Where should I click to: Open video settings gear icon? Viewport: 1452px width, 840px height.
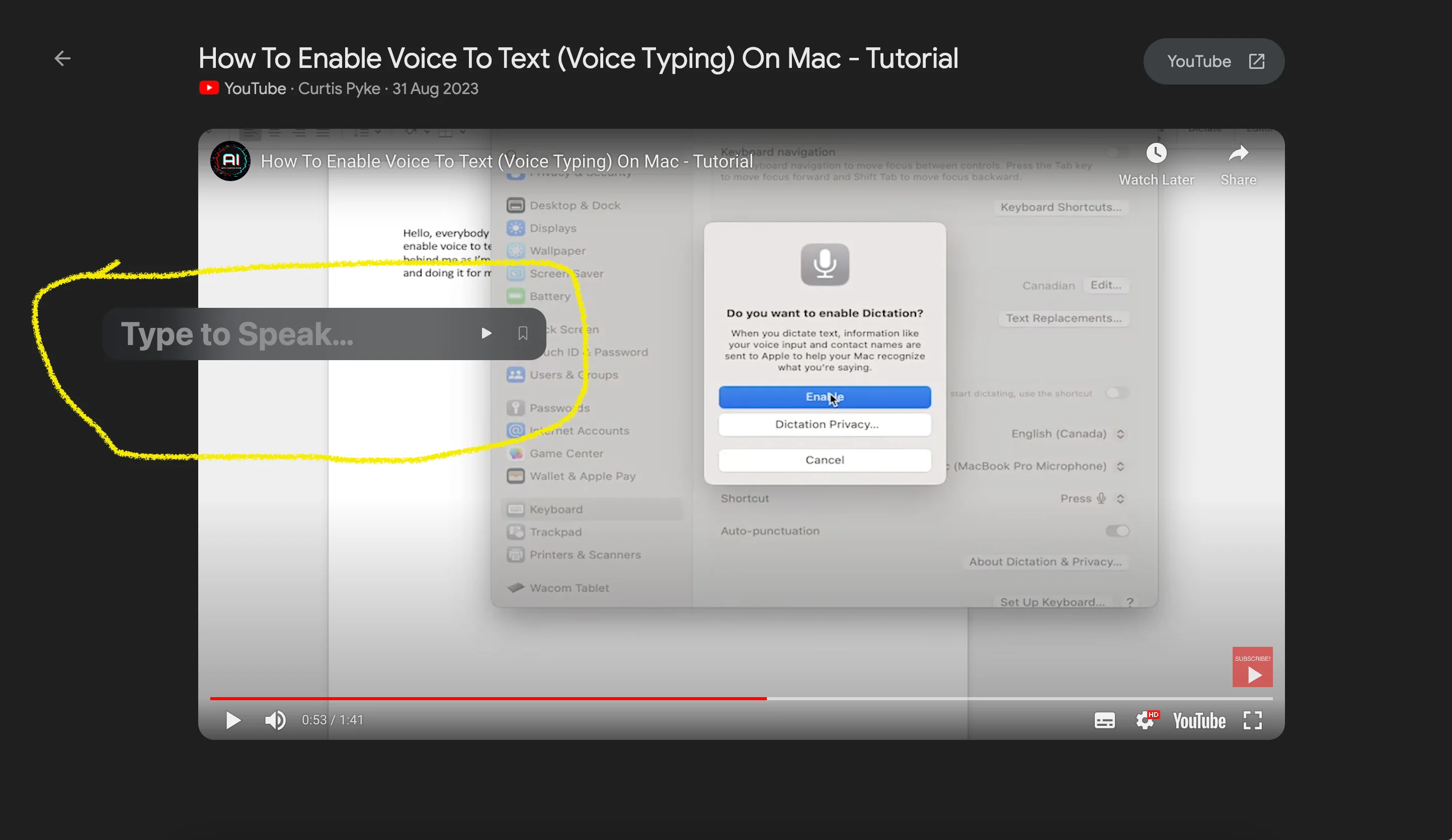(x=1145, y=720)
